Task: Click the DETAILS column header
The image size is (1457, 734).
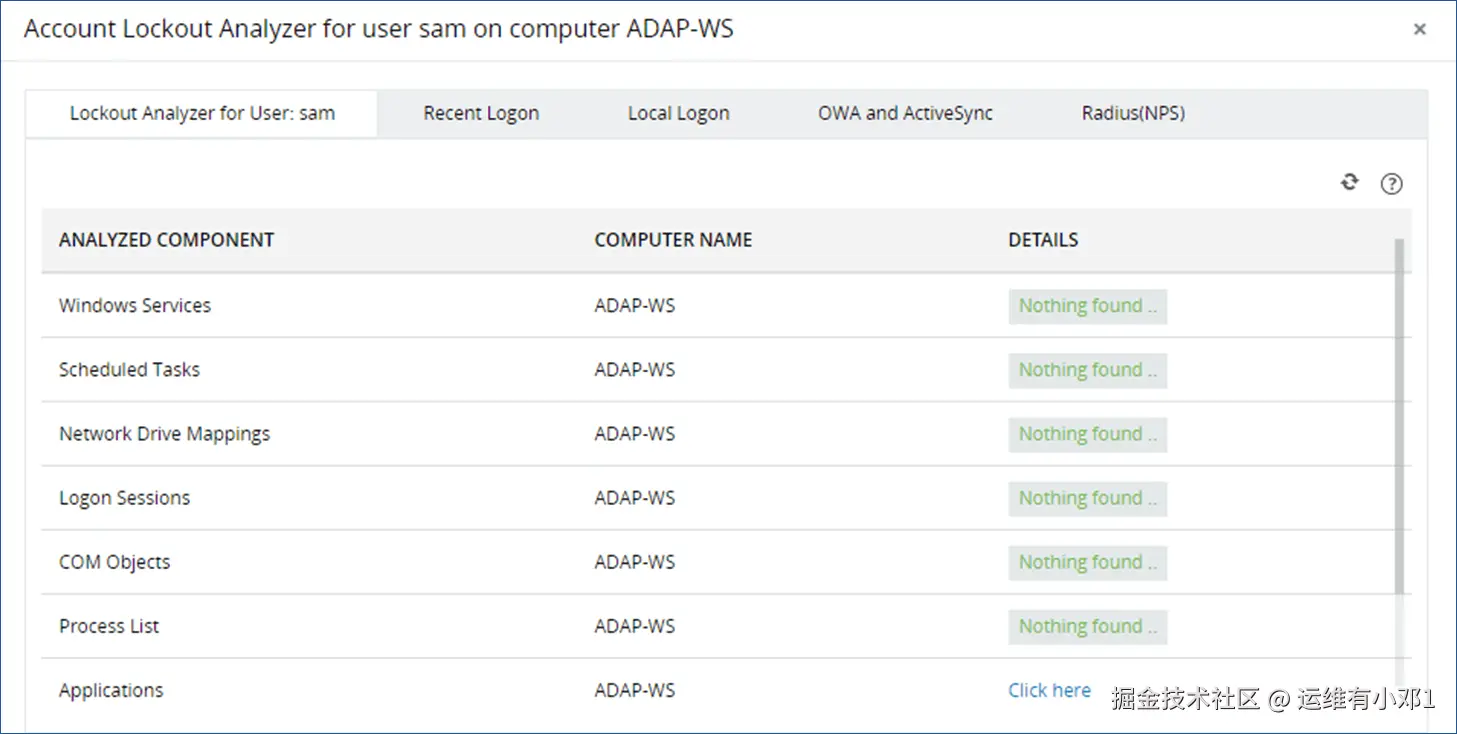Action: pyautogui.click(x=1043, y=240)
